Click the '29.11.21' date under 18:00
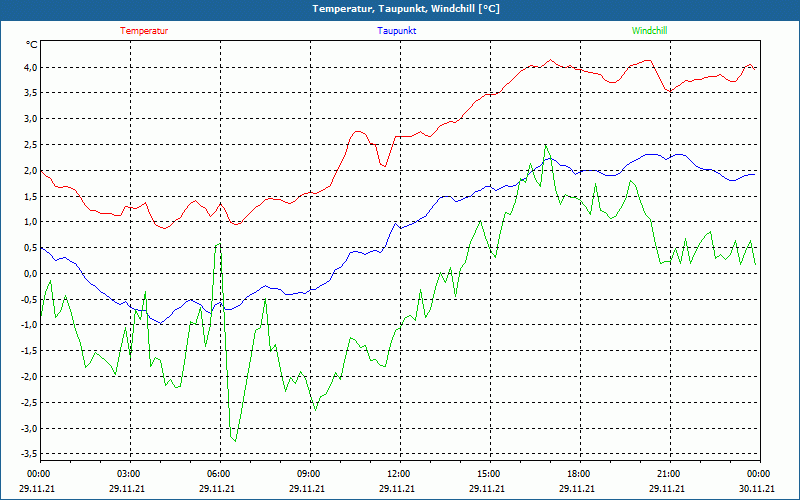Viewport: 800px width, 500px height. tap(577, 488)
